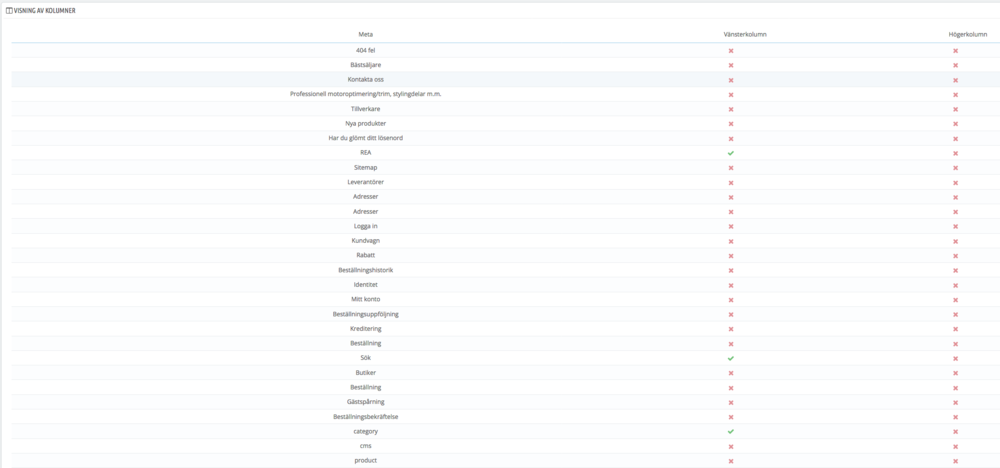This screenshot has height=468, width=1000.
Task: Select the Gästspårning row label
Action: pos(365,402)
